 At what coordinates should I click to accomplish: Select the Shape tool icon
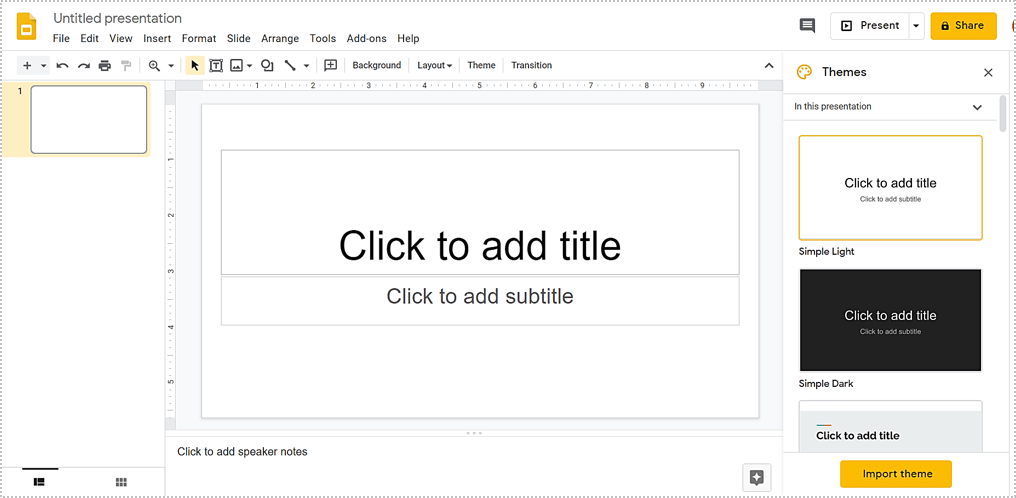267,66
